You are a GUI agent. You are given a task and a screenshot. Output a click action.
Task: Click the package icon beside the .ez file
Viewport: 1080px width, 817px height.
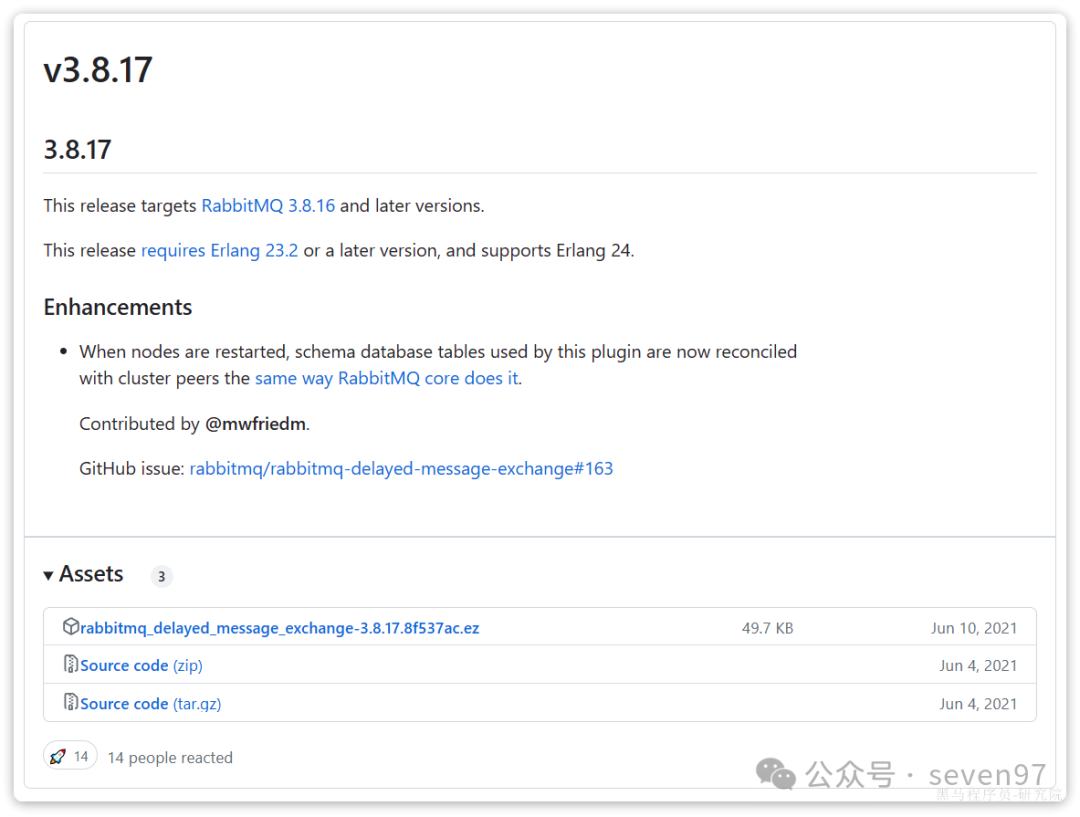pos(71,626)
